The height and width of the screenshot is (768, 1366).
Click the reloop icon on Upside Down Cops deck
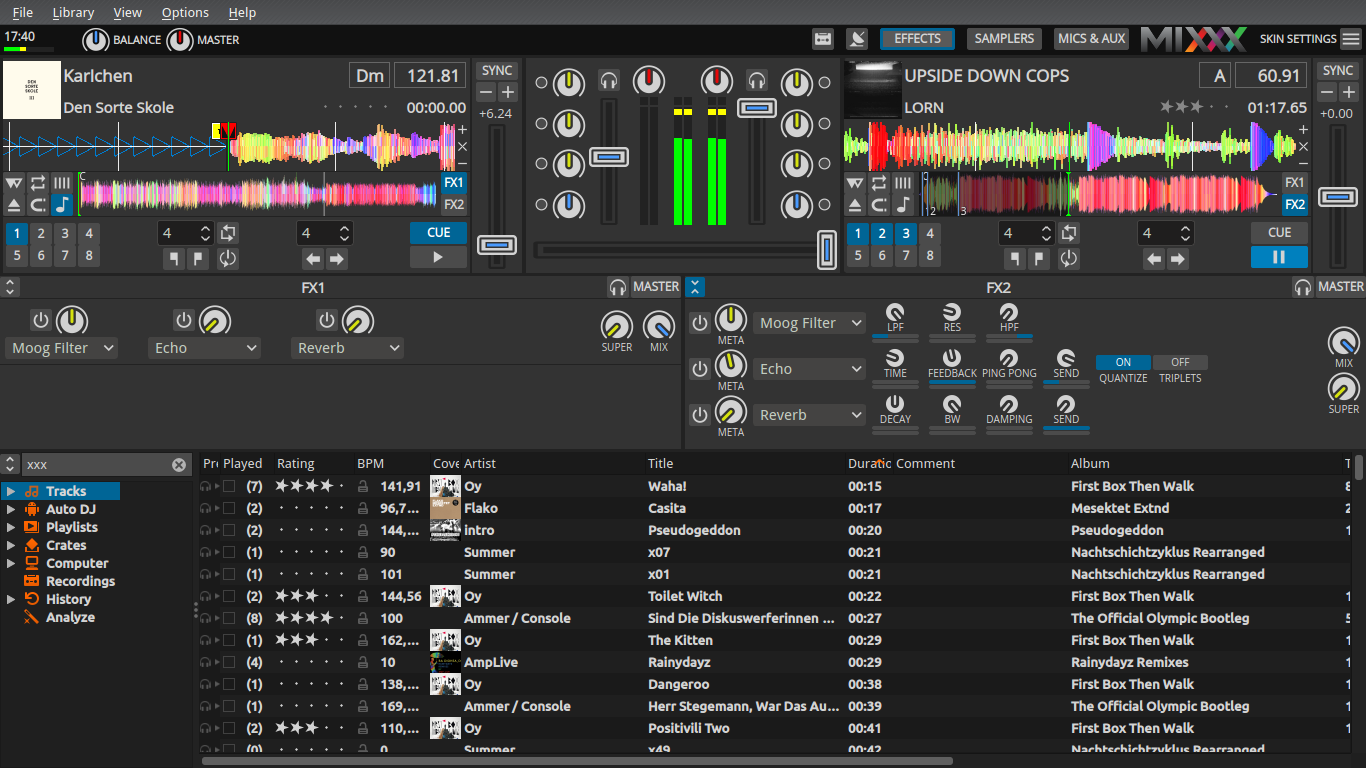tap(1069, 259)
